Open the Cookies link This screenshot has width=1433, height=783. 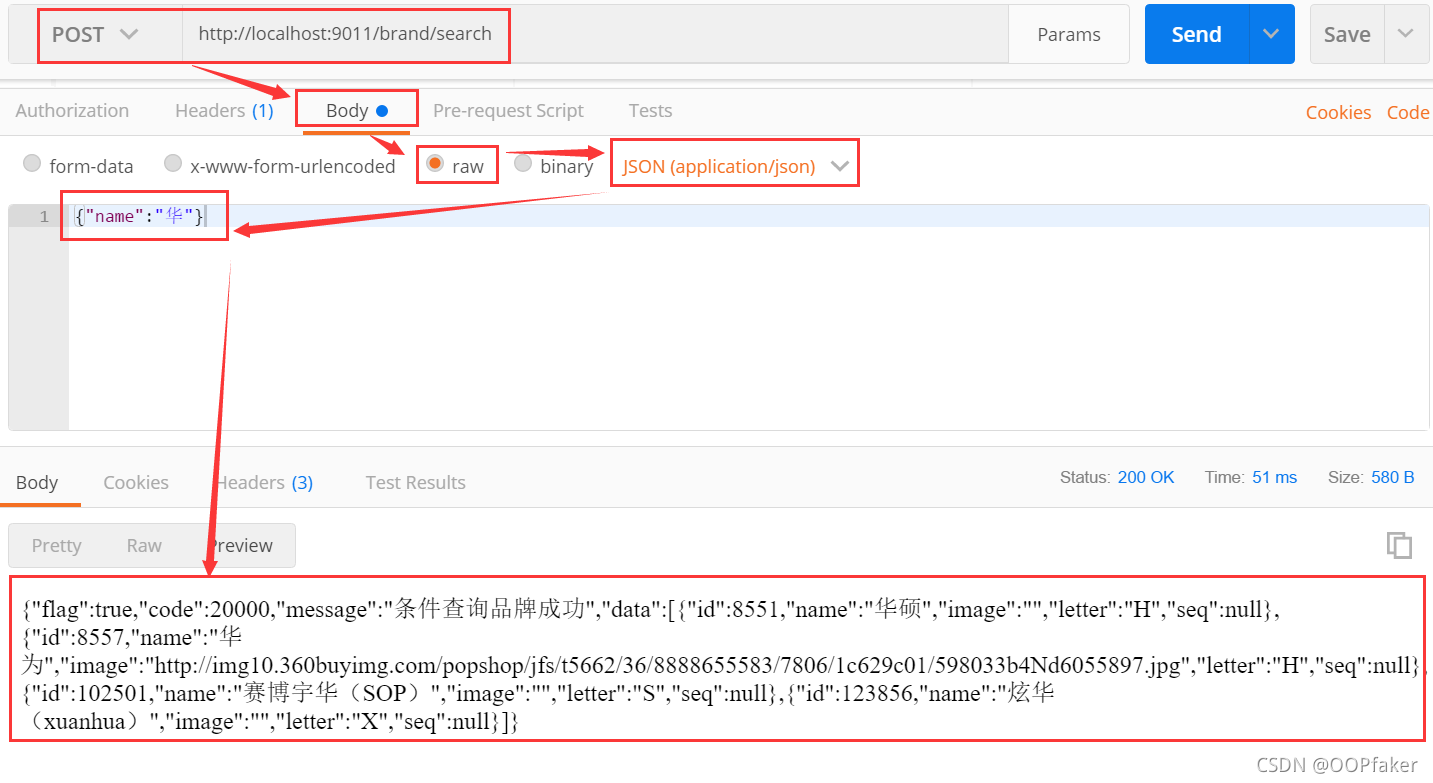[x=1338, y=113]
